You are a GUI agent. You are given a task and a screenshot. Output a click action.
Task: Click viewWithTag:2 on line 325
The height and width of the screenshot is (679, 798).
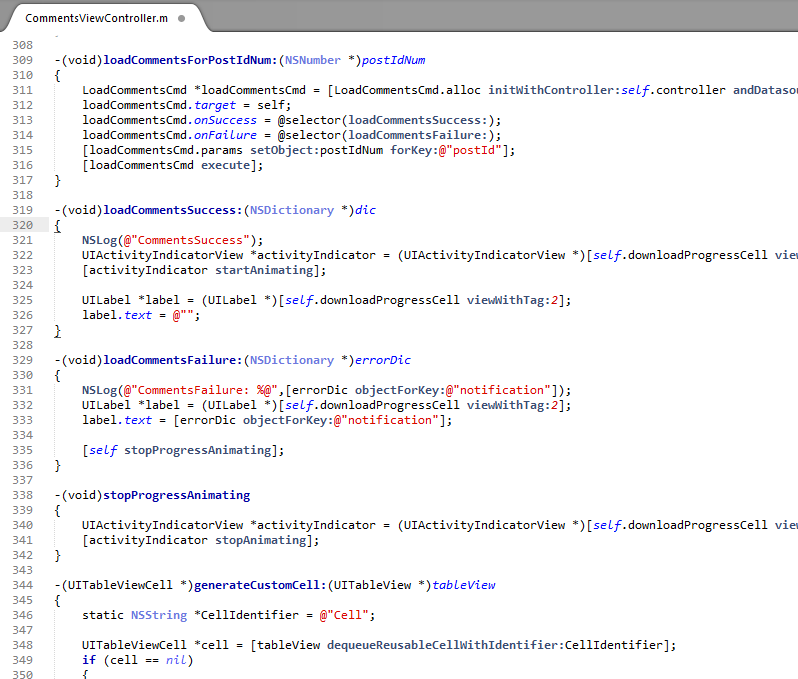pyautogui.click(x=512, y=300)
